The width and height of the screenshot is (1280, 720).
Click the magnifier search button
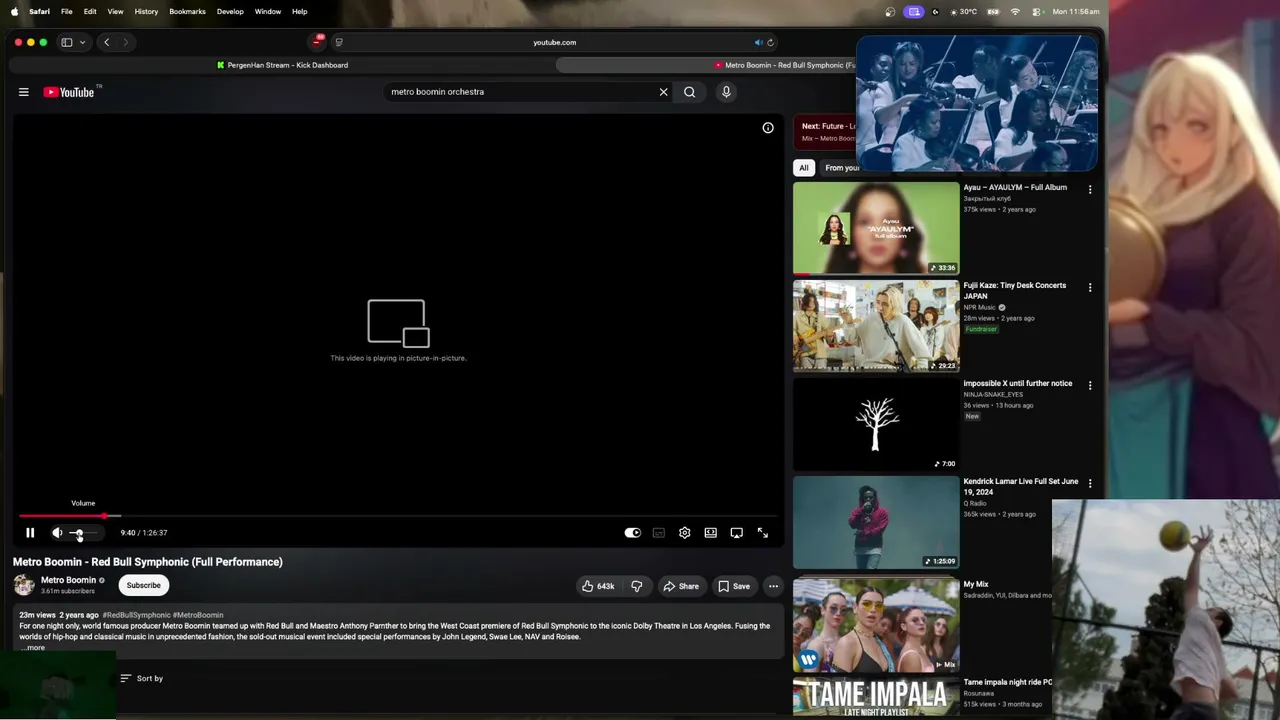pos(690,92)
